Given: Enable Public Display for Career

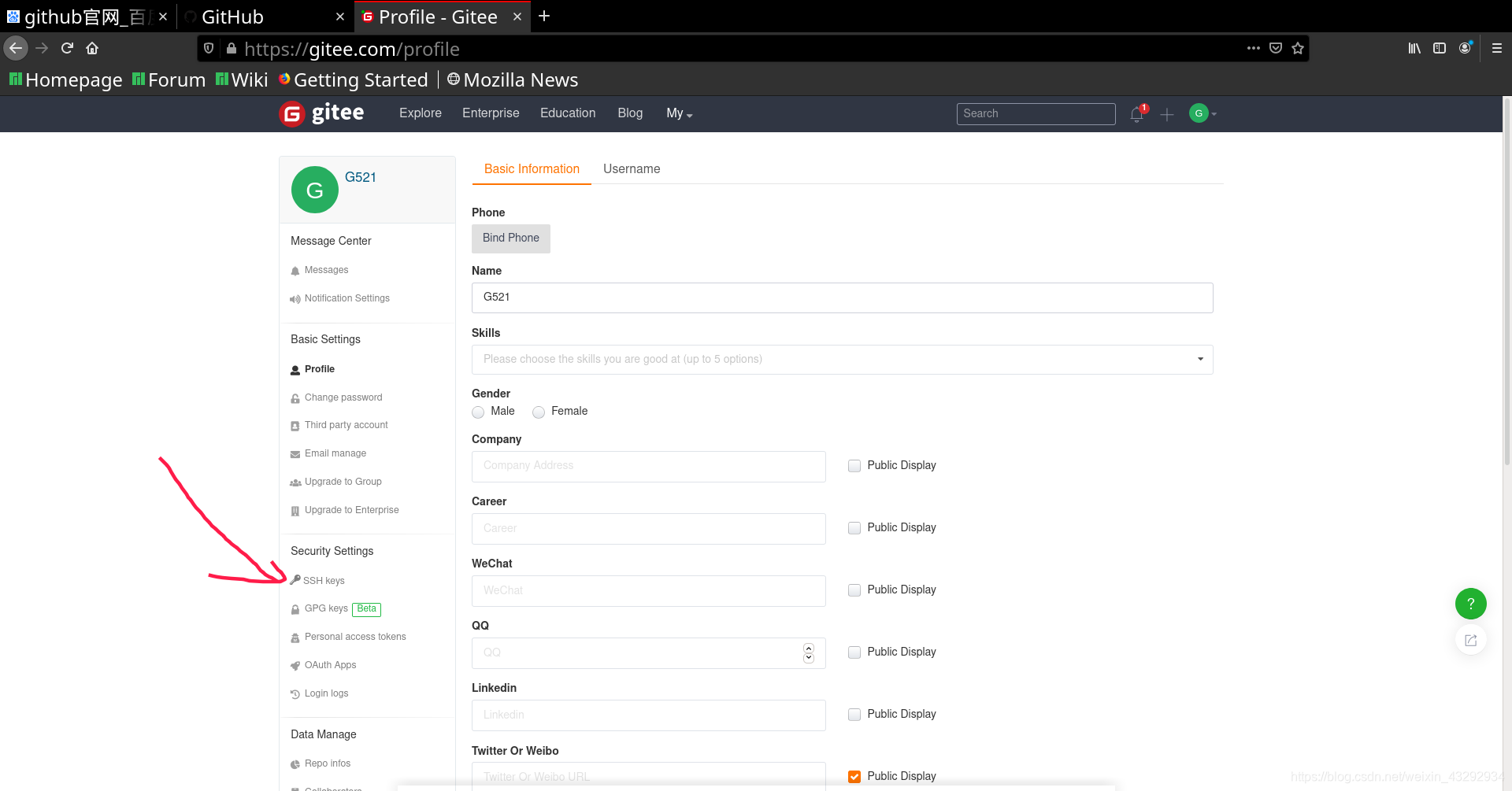Looking at the screenshot, I should 854,528.
